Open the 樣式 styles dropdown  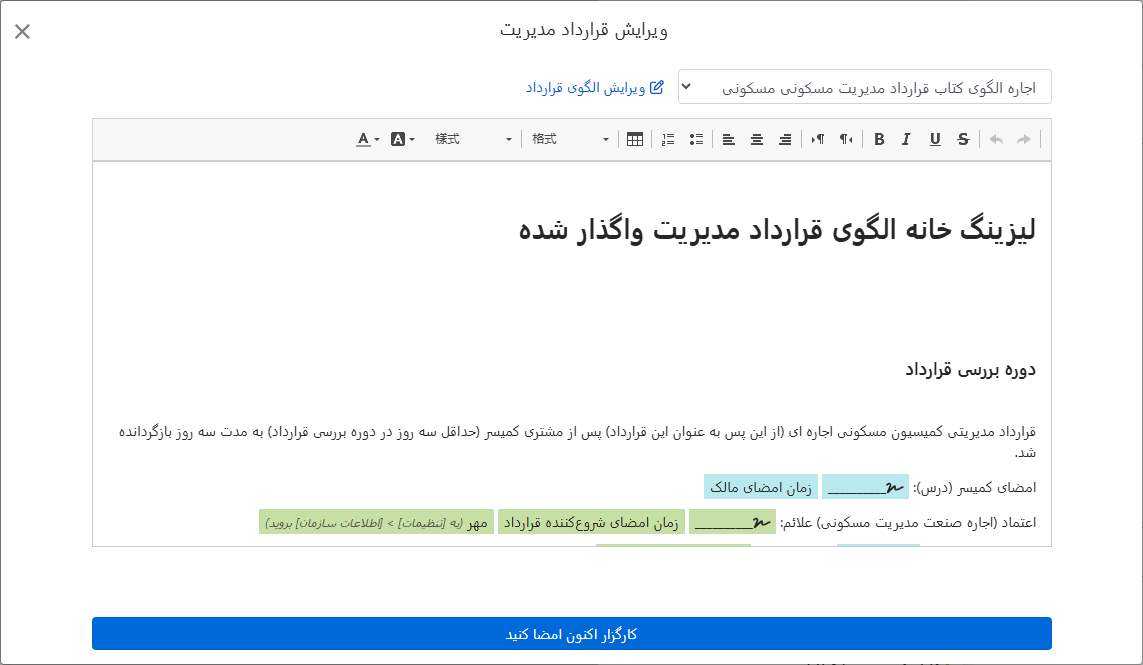(473, 139)
